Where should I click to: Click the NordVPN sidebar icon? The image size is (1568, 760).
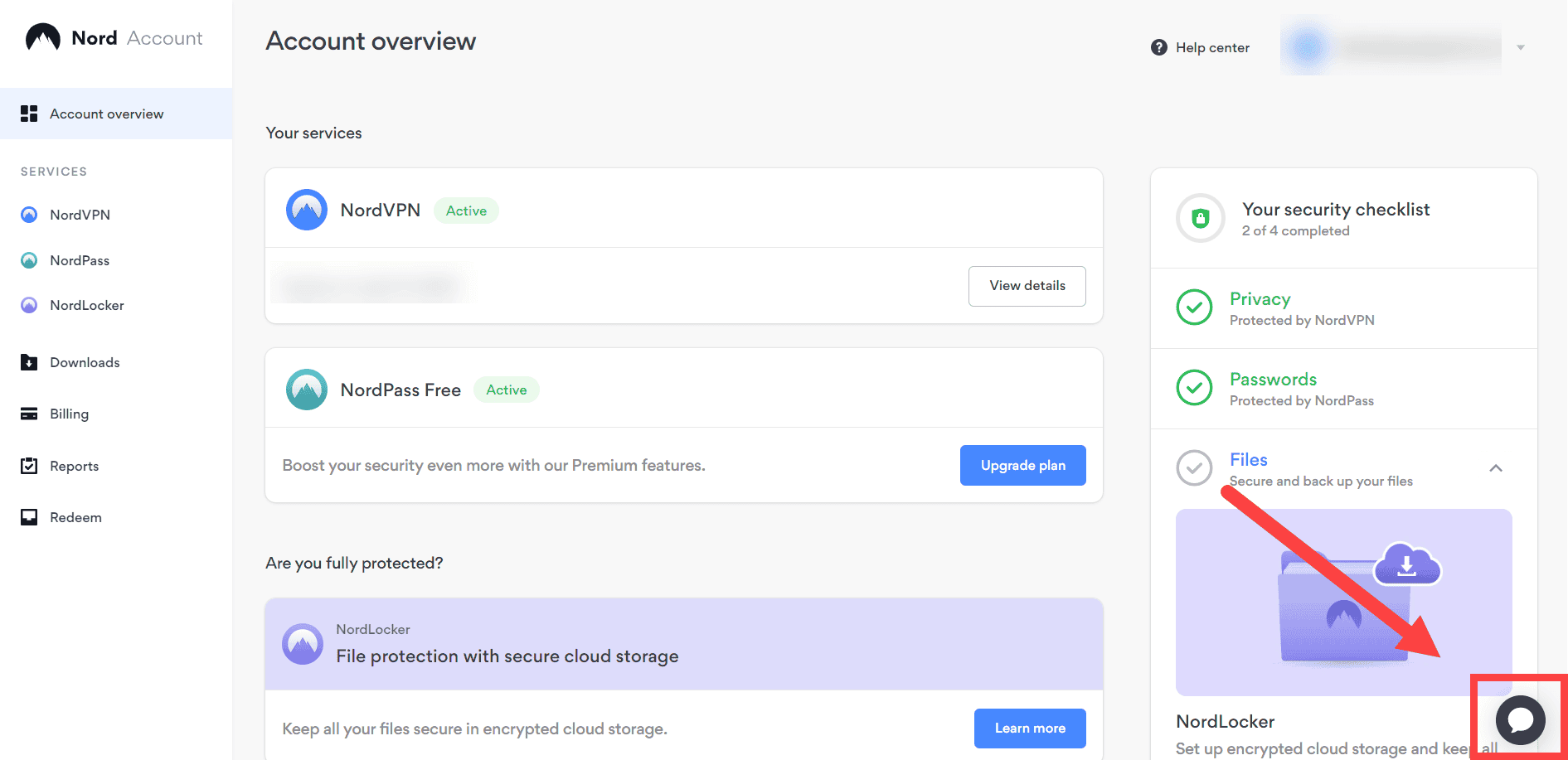[x=29, y=215]
